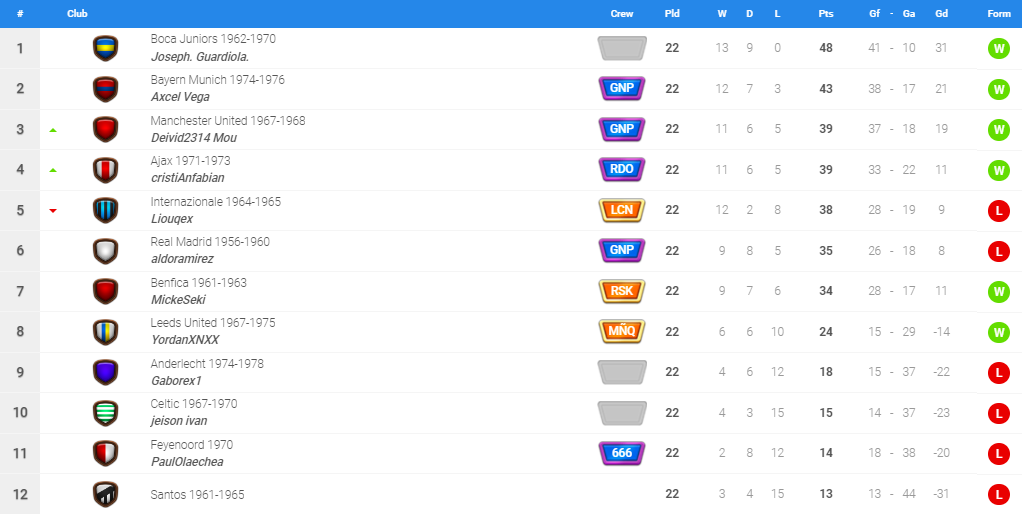
Task: Click the Club column header
Action: coord(77,14)
